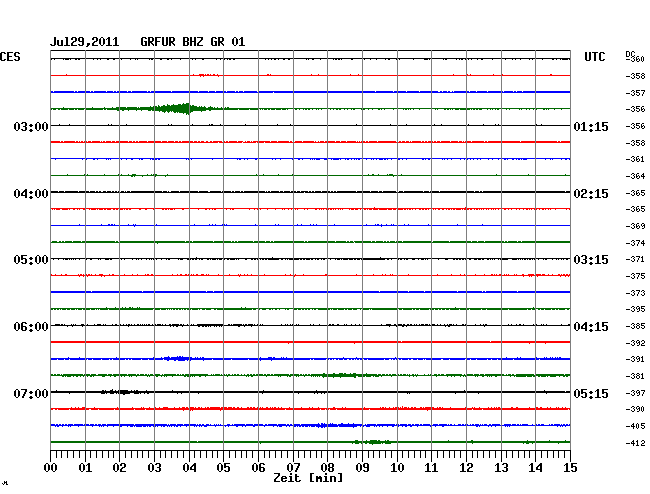Select the 00 minute axis label
Image resolution: width=650 pixels, height=494 pixels.
coord(51,468)
